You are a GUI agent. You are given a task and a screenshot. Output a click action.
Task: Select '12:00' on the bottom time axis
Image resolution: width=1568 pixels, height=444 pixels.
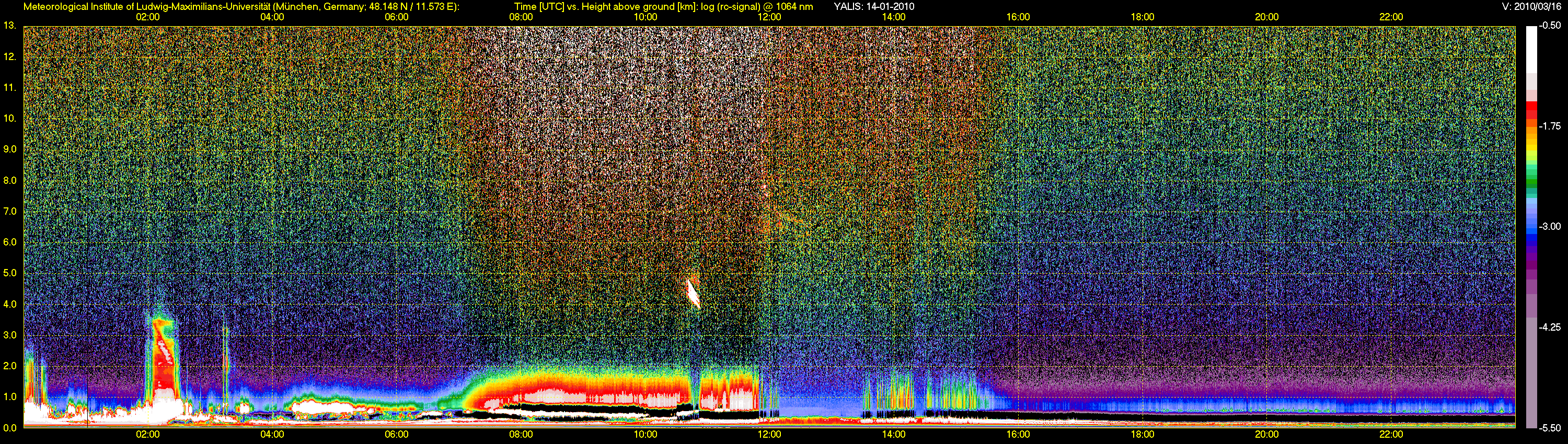769,434
